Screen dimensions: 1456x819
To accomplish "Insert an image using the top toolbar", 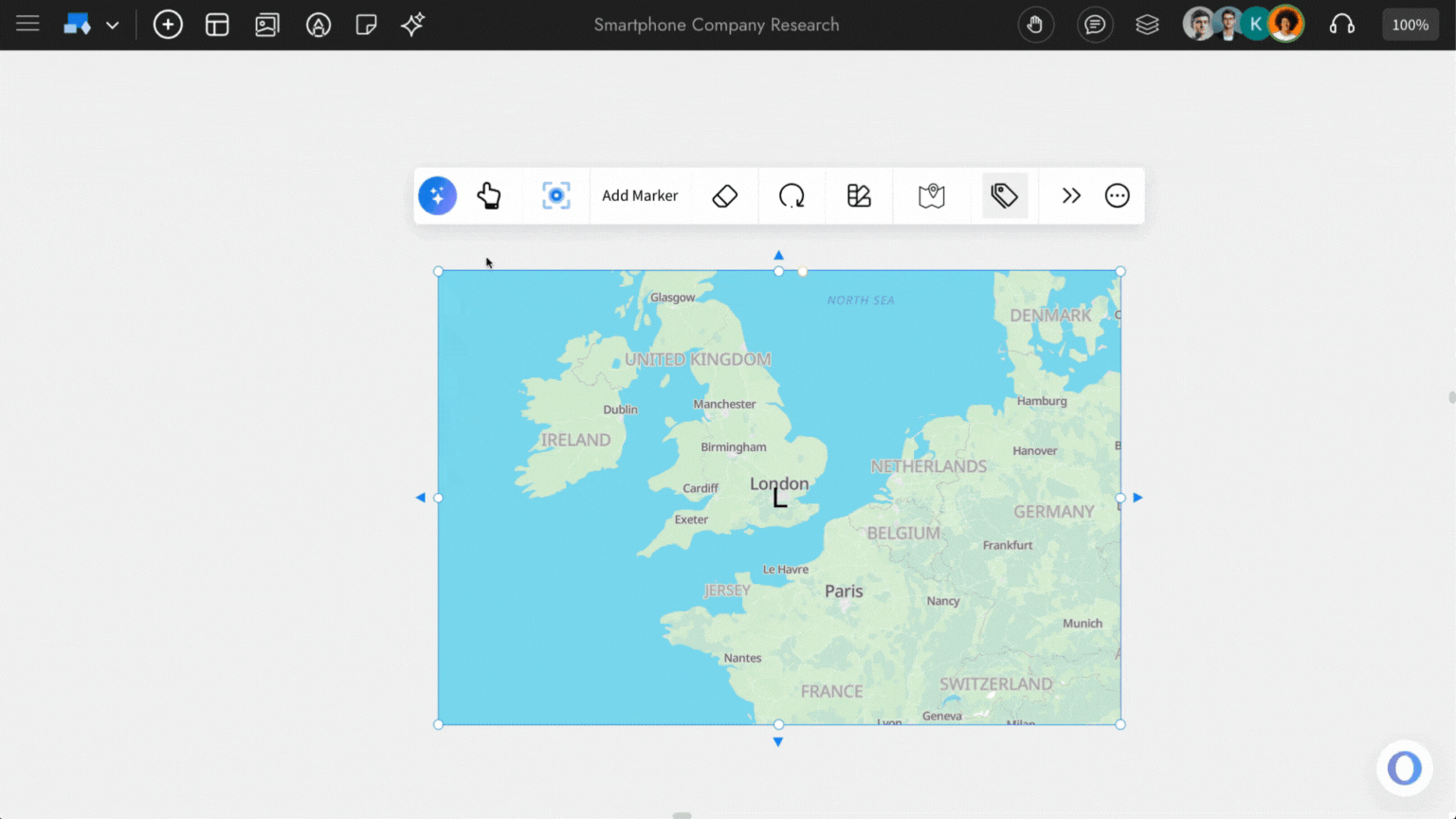I will [266, 25].
